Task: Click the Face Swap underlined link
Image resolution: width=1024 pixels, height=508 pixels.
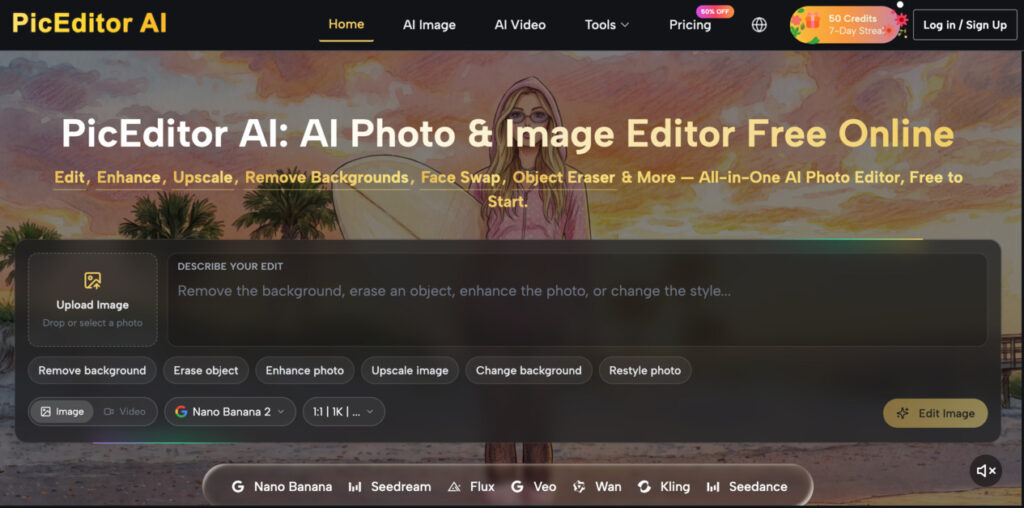Action: (461, 178)
